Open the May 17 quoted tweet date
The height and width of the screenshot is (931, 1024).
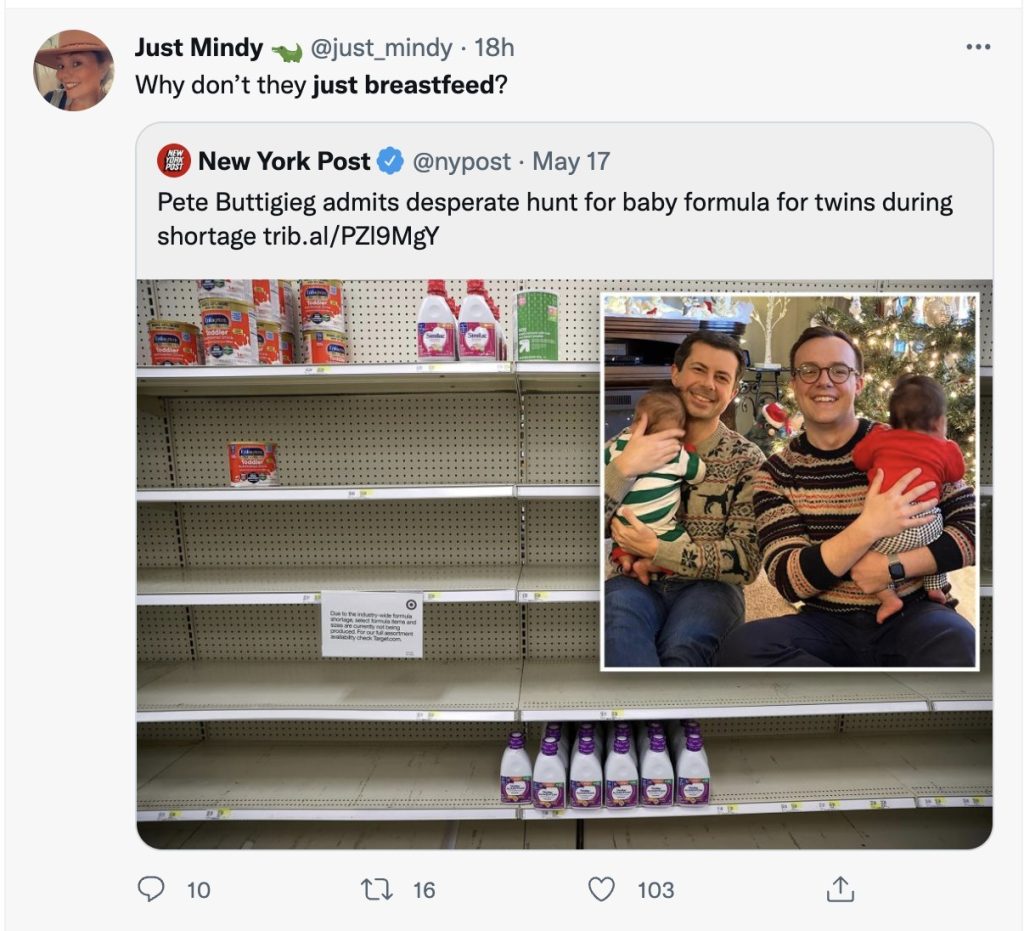(571, 161)
